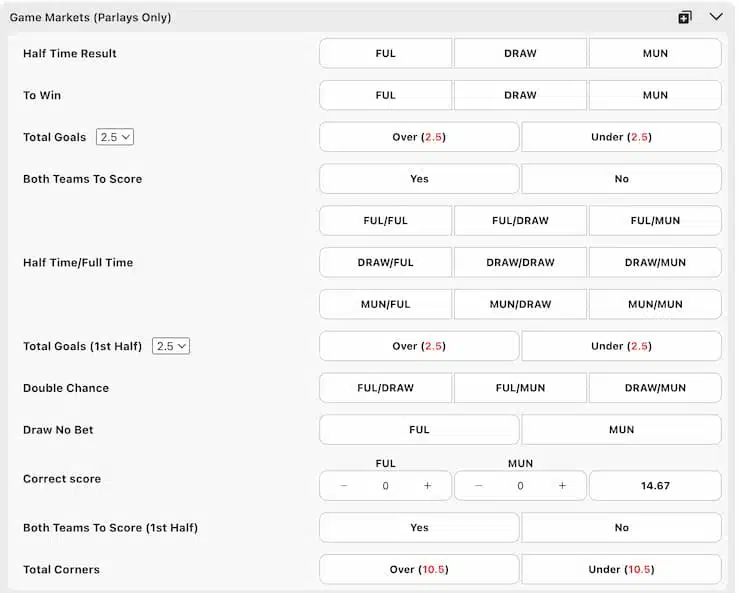The image size is (740, 593).
Task: Choose MUN in To Win row
Action: pos(655,95)
